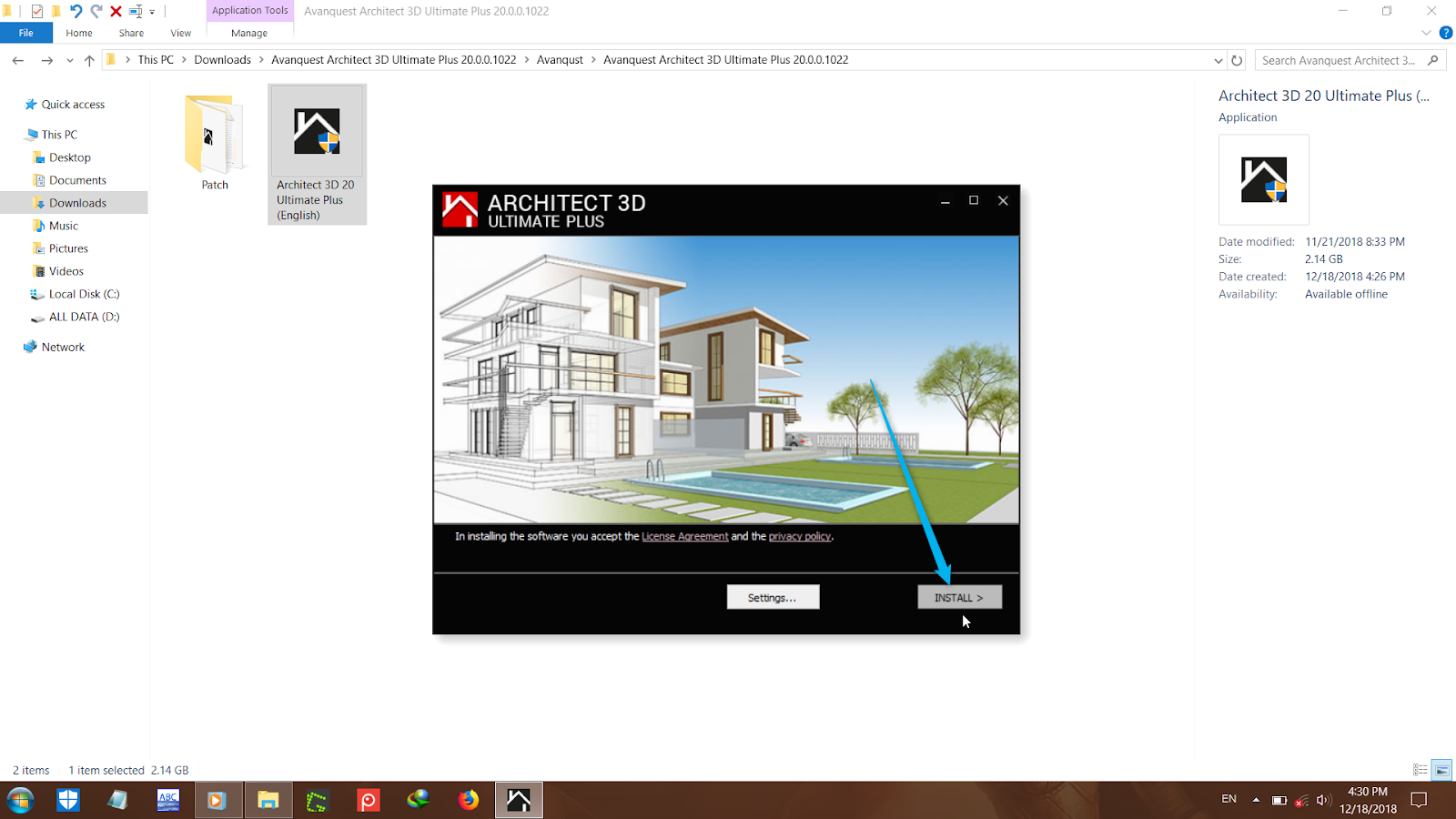Expand the hidden icons arrow in system tray
The image size is (1456, 819).
pyautogui.click(x=1257, y=800)
